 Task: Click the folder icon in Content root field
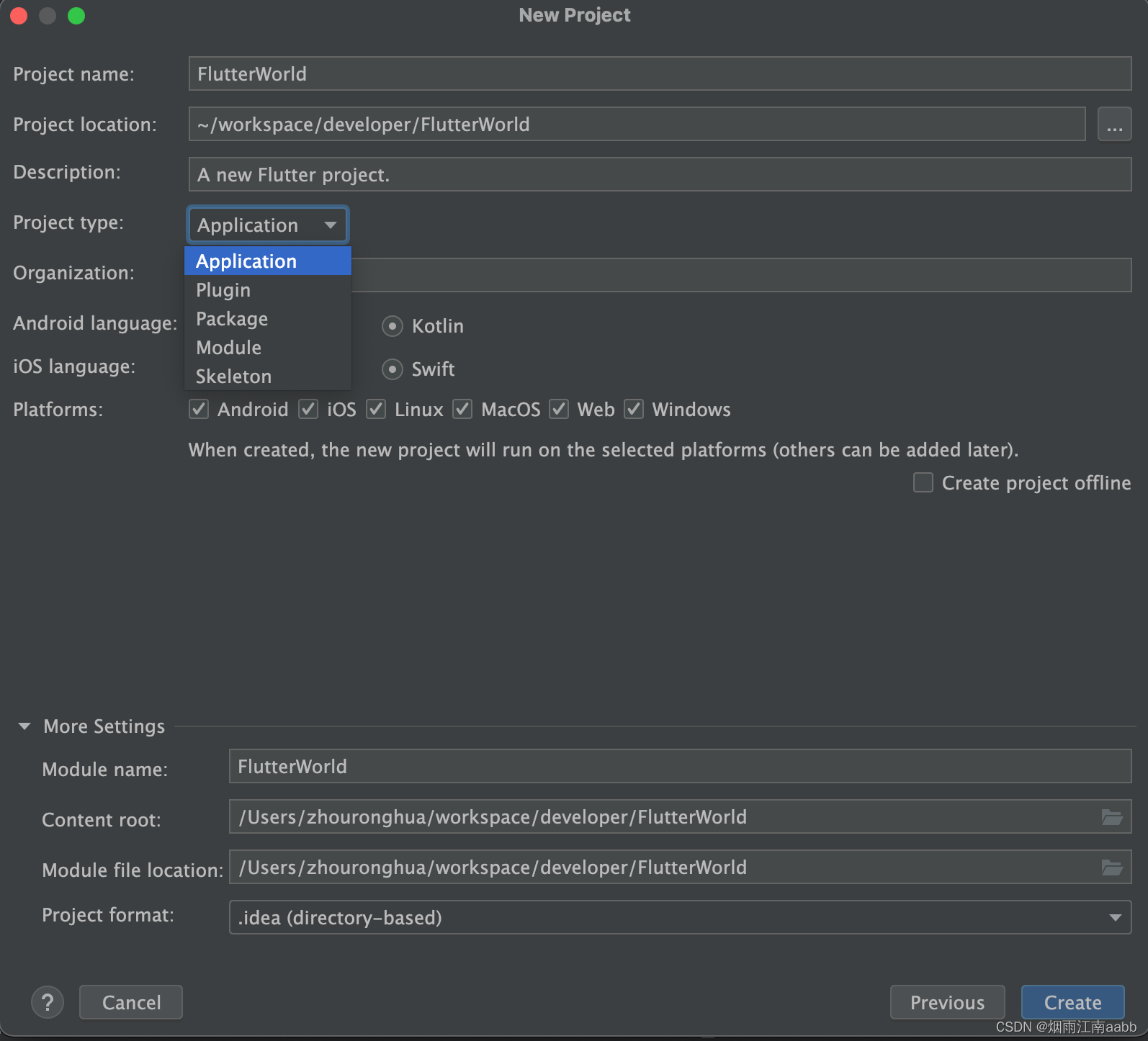tap(1112, 817)
